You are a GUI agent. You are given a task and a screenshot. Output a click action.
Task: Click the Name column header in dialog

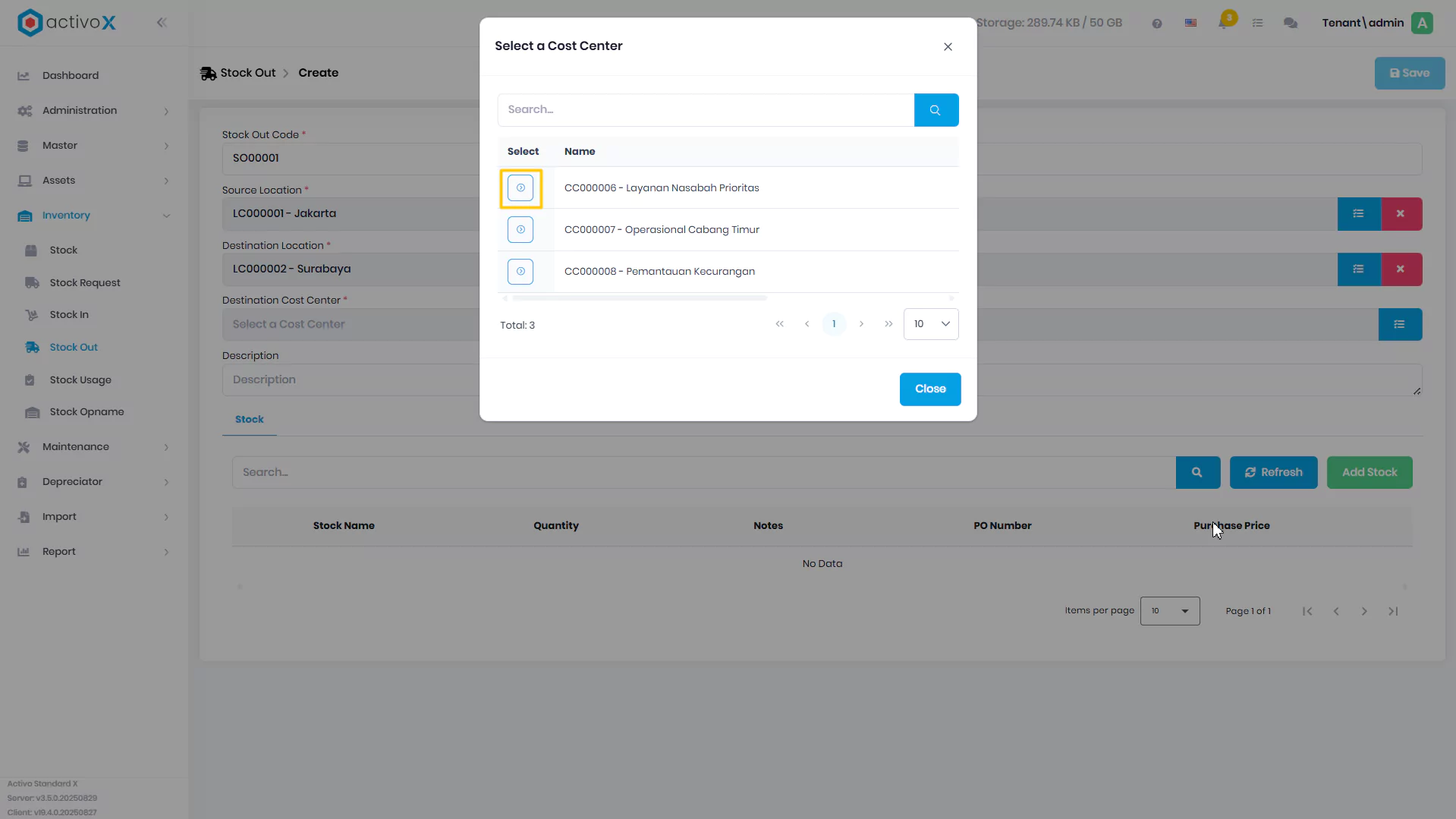tap(580, 152)
